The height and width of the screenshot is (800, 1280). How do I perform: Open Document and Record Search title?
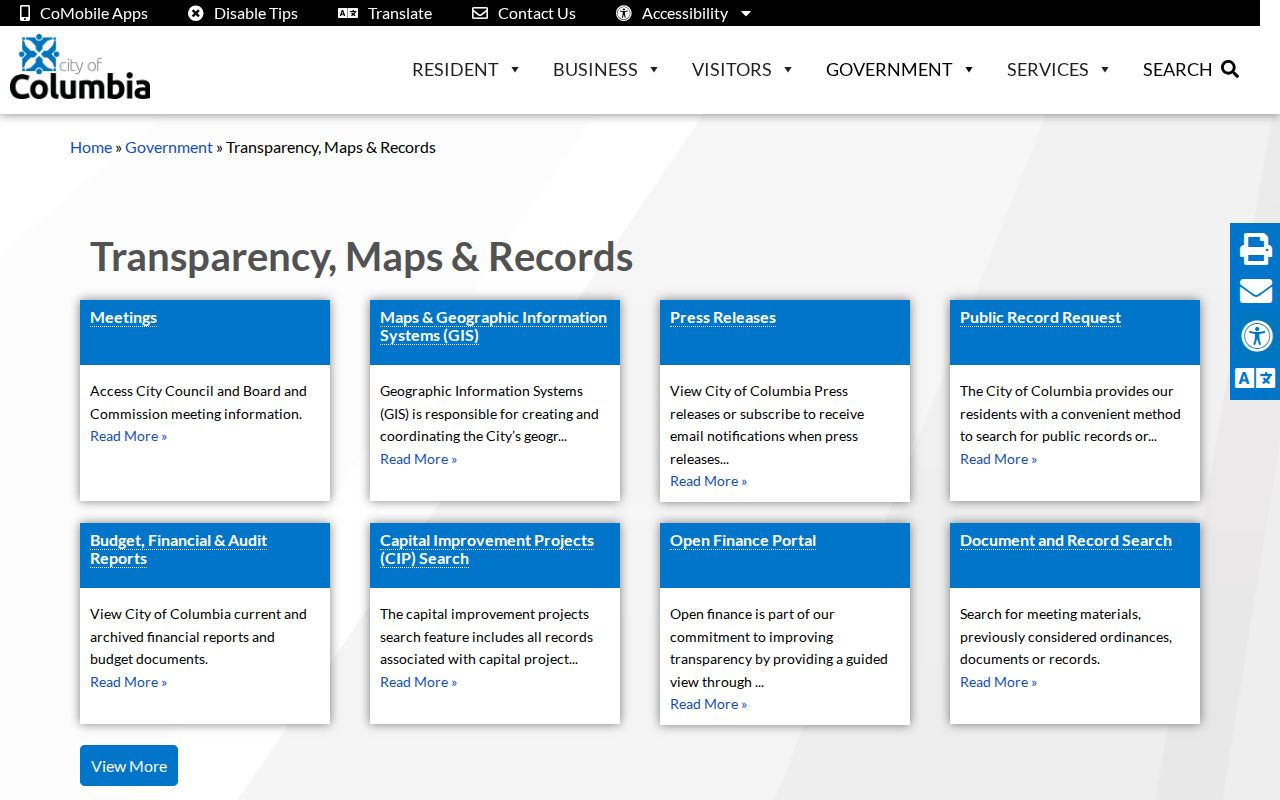coord(1066,541)
